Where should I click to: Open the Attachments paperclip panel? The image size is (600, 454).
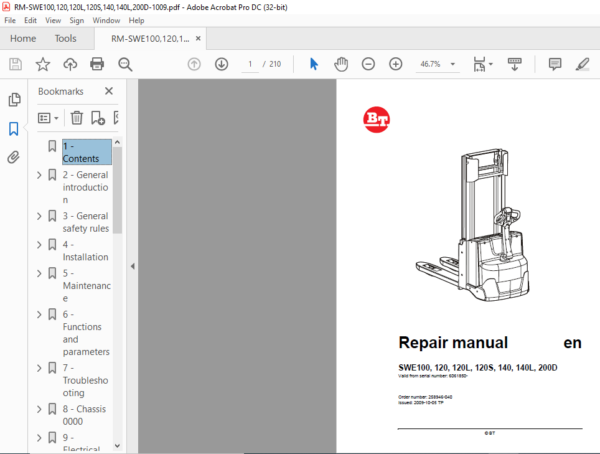point(13,157)
